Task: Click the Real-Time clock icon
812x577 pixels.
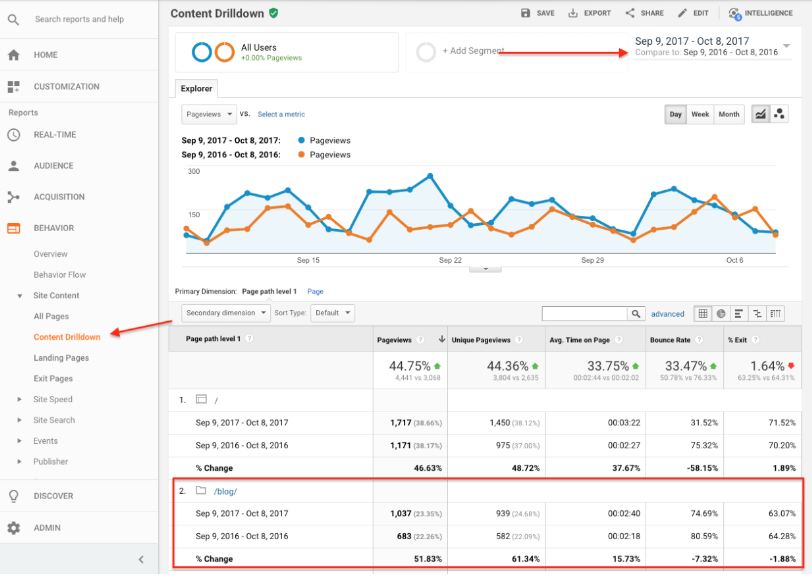Action: pos(14,135)
